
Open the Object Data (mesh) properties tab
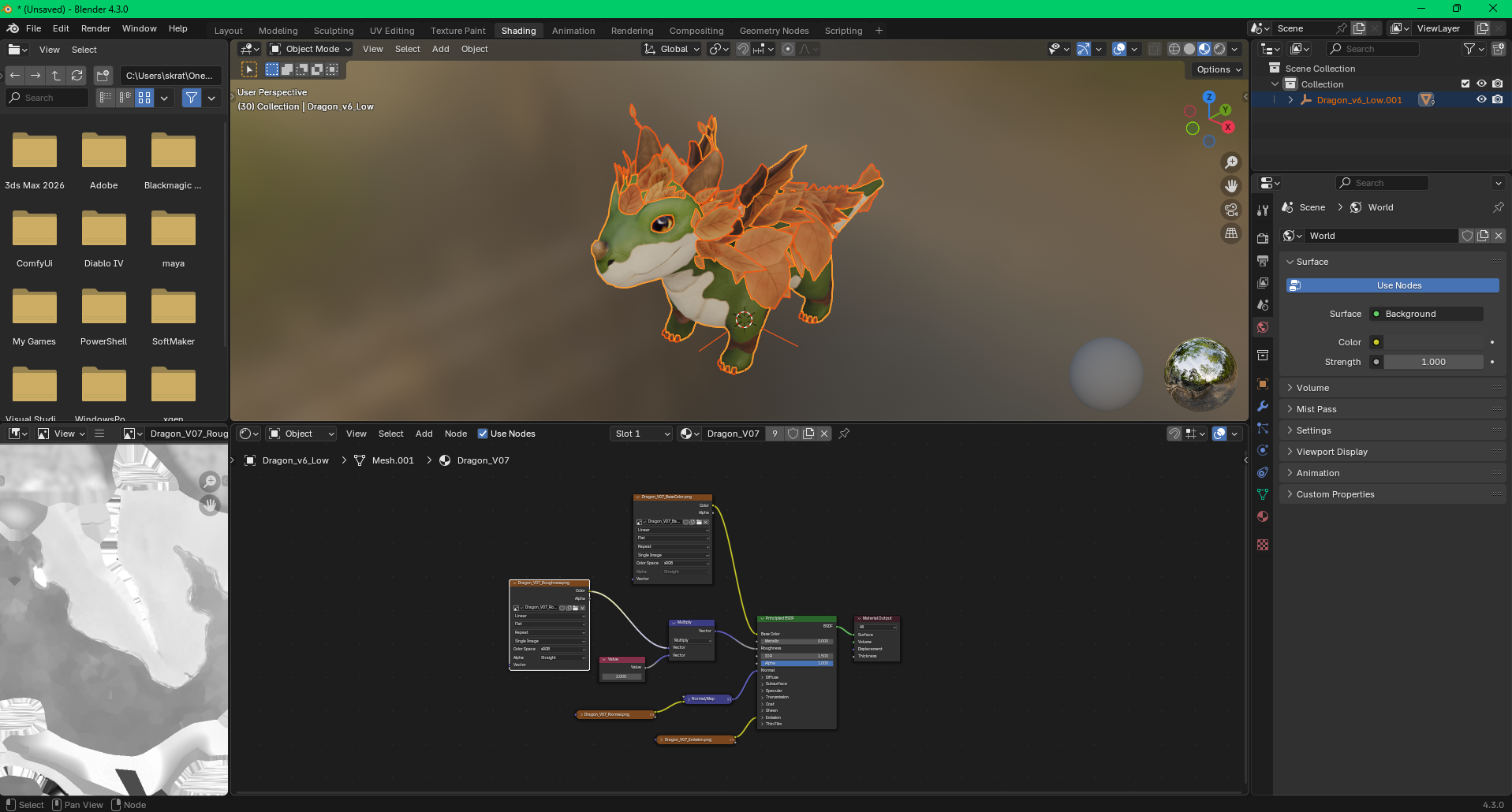click(x=1263, y=494)
